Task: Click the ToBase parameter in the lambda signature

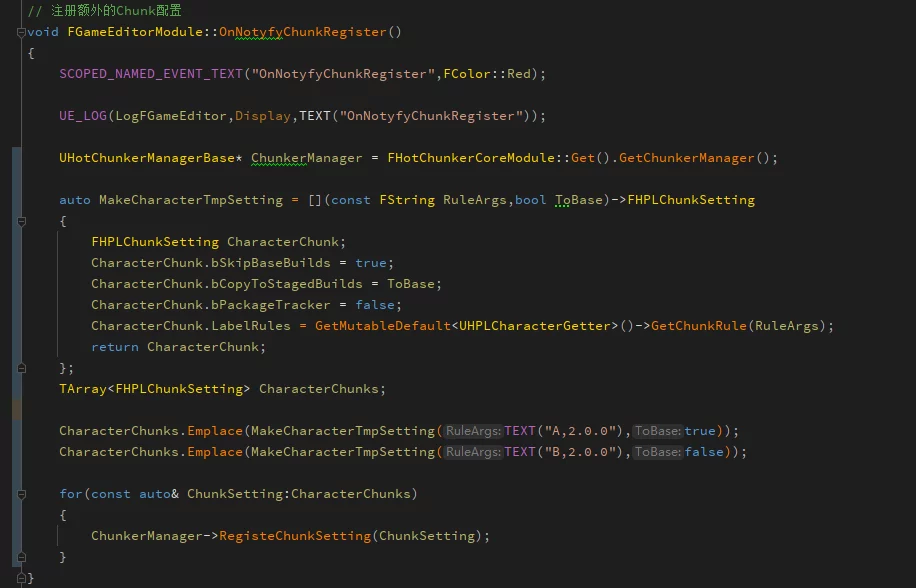Action: [579, 200]
